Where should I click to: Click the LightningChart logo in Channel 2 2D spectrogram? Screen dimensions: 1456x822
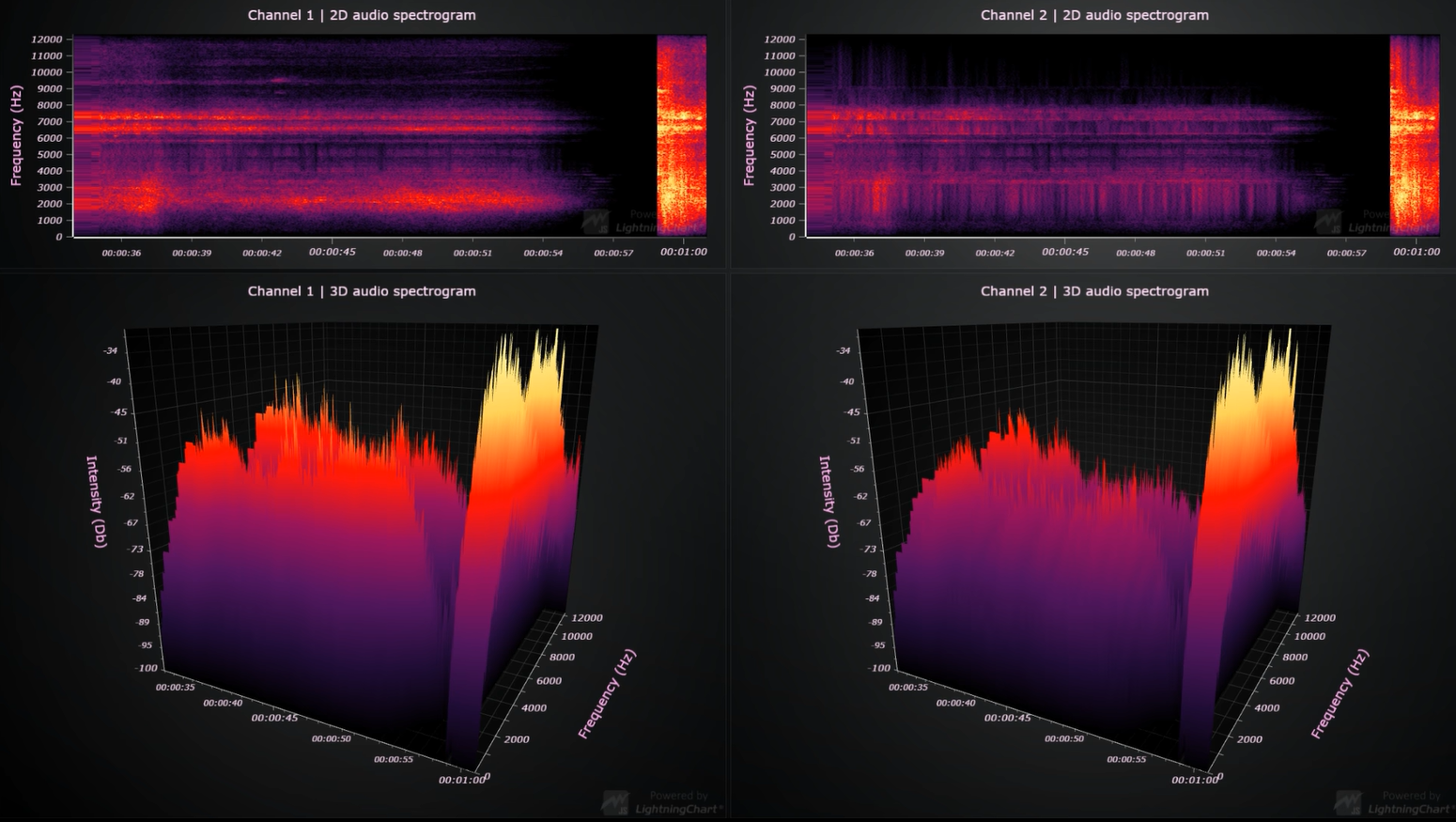coord(1328,223)
